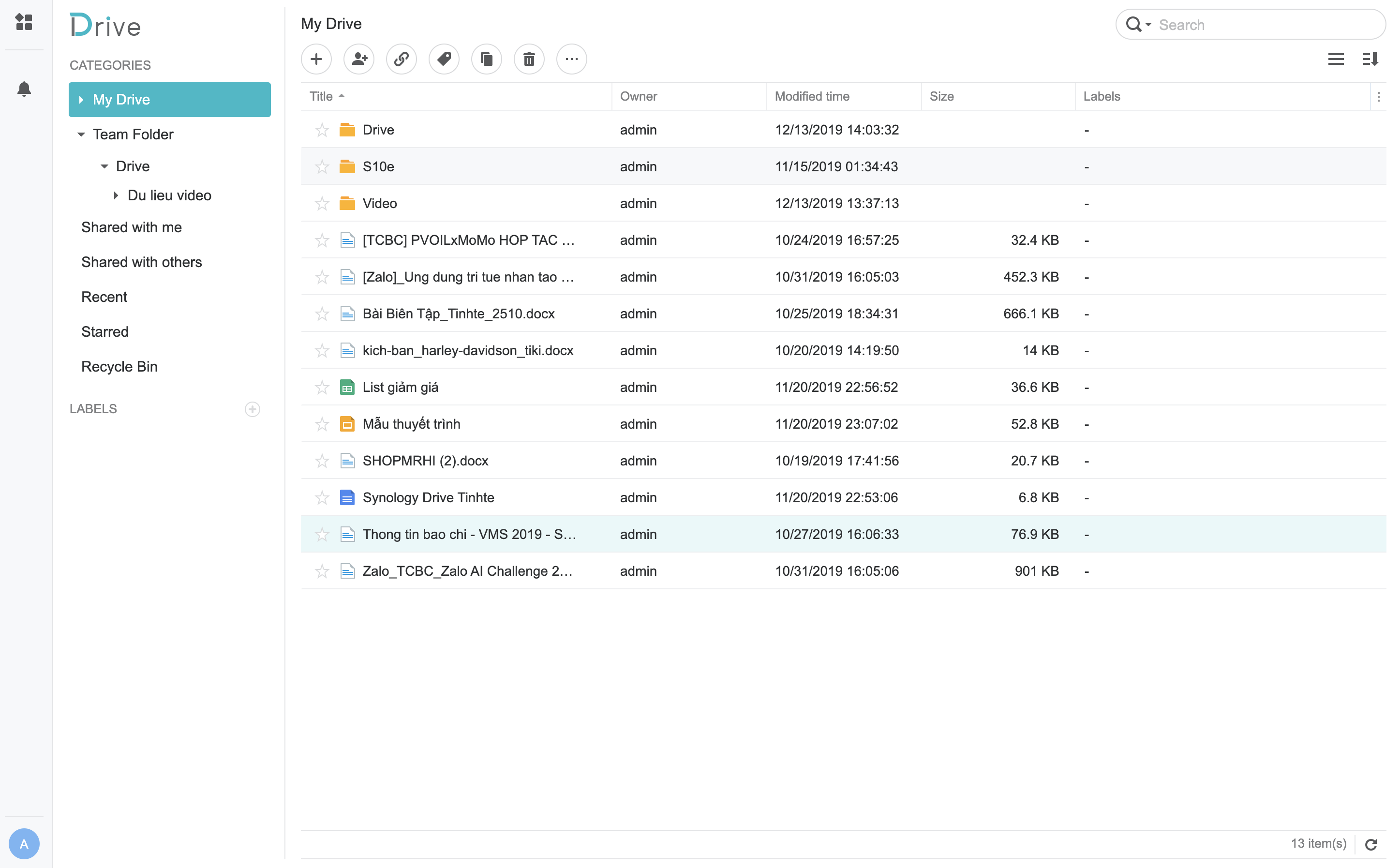
Task: Open the sort order icon
Action: coord(1370,59)
